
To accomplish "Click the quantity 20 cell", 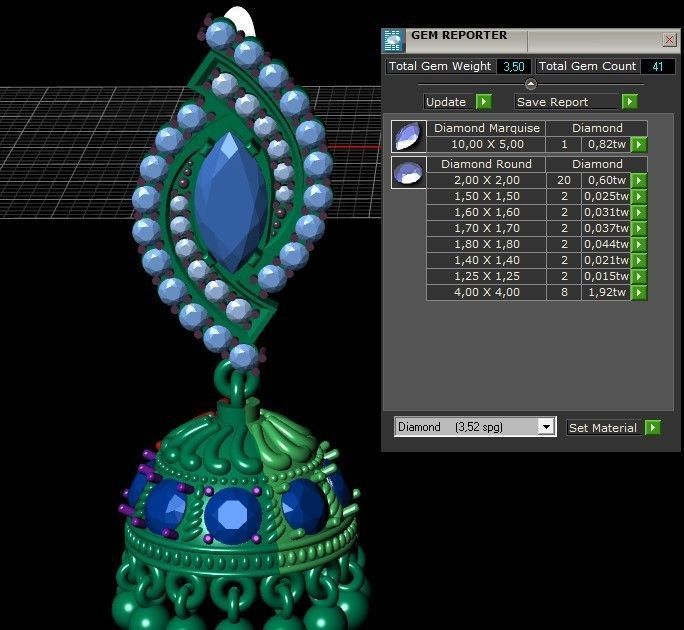I will tap(564, 180).
